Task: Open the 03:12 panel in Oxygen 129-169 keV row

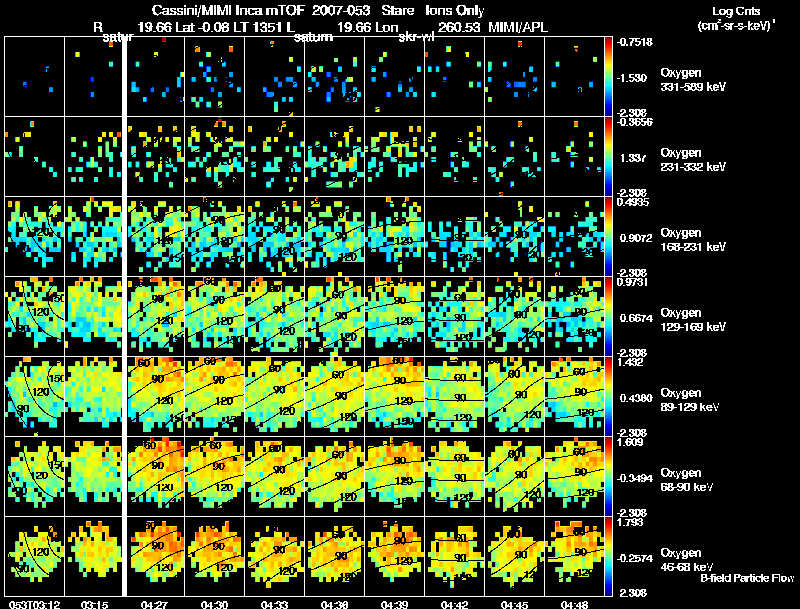Action: [x=34, y=317]
